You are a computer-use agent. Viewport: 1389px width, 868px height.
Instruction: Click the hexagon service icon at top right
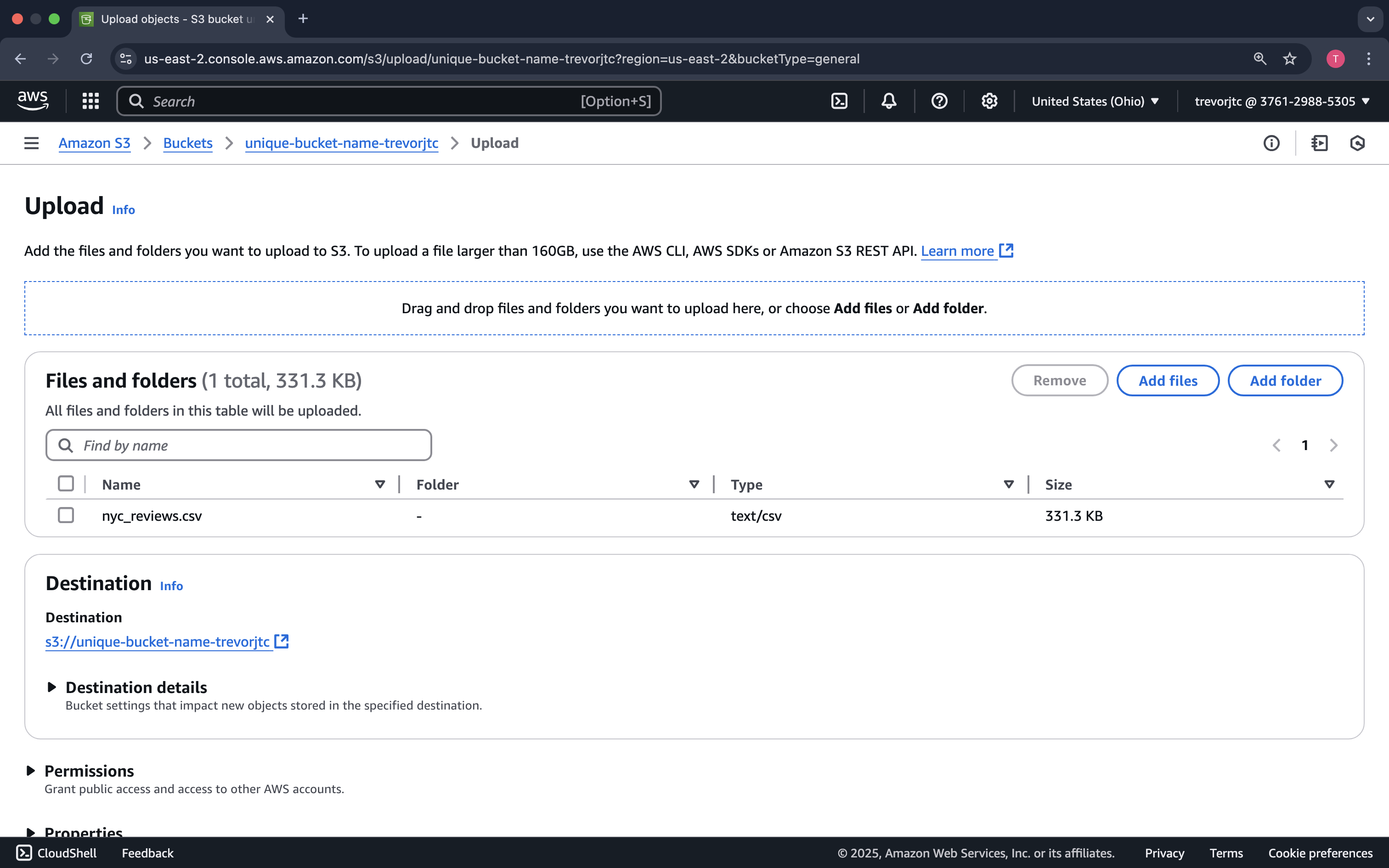click(x=1357, y=143)
